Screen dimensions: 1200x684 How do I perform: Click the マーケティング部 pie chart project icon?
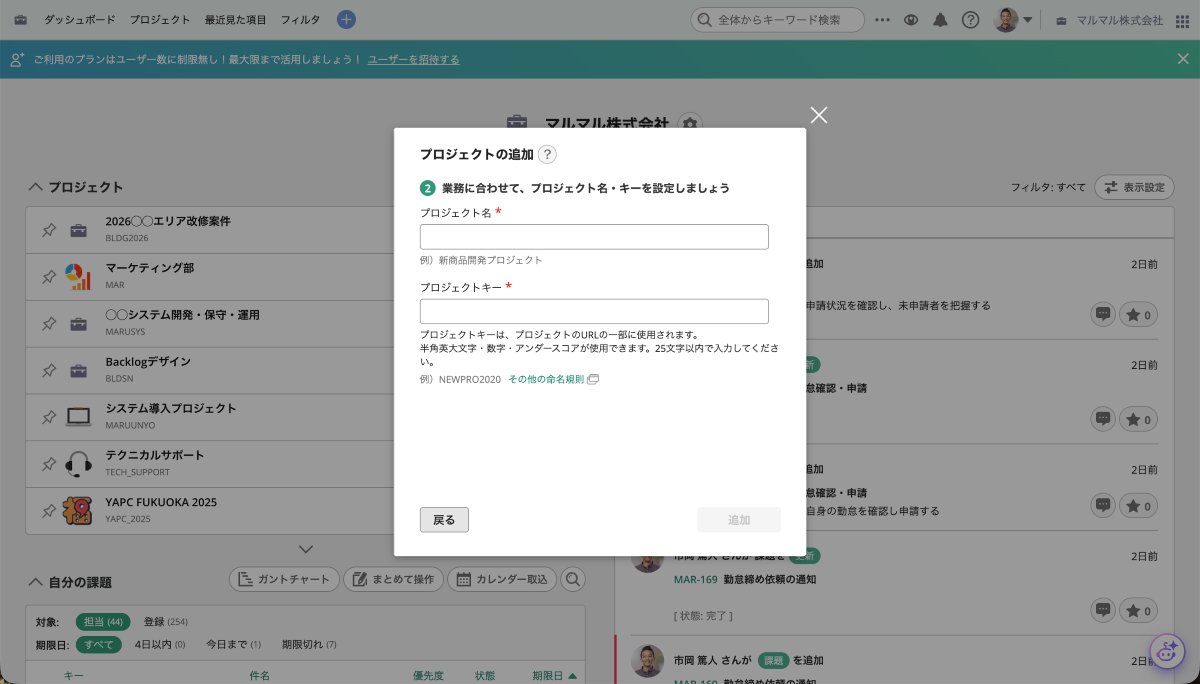(x=78, y=277)
